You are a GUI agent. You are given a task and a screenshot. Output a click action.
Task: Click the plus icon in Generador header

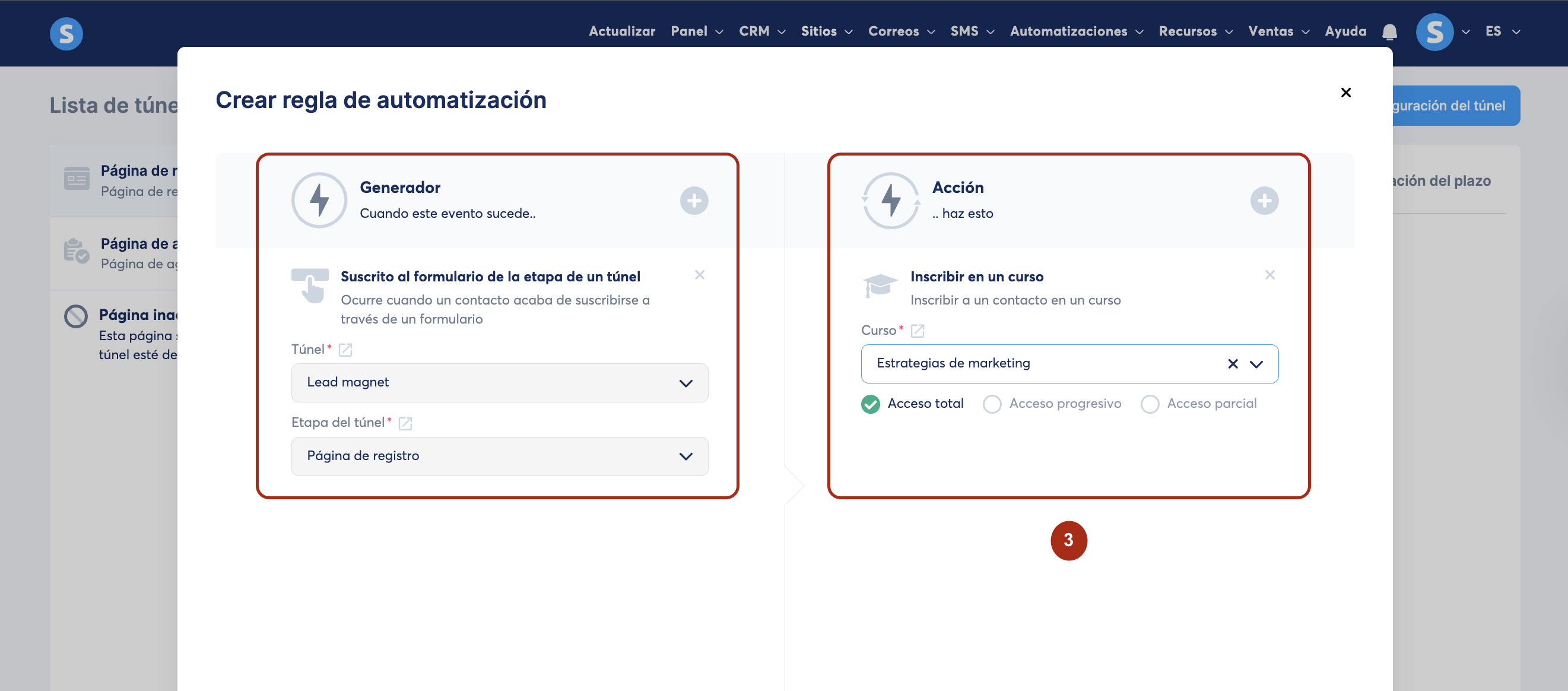pos(694,201)
